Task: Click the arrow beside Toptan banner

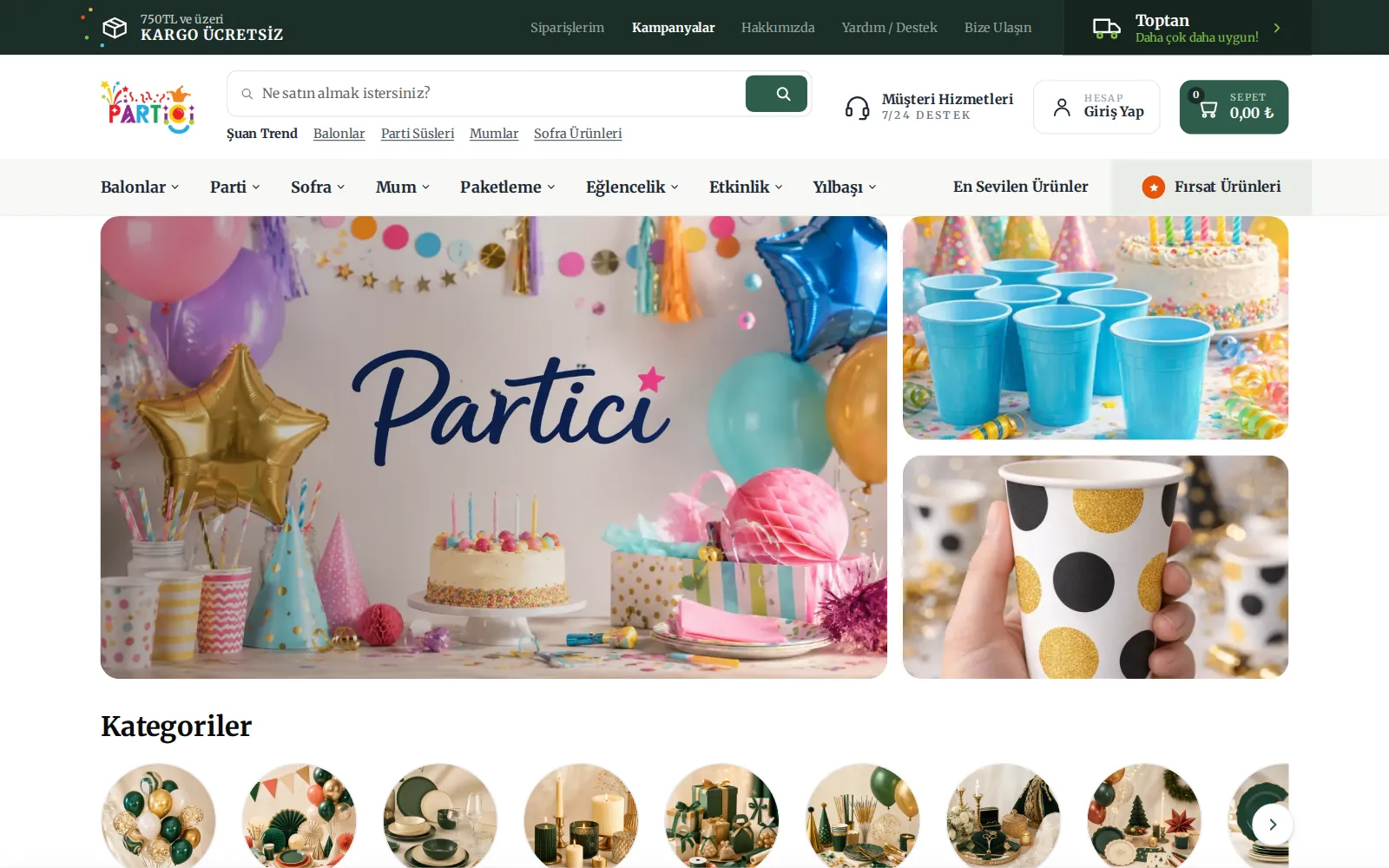Action: (x=1277, y=28)
